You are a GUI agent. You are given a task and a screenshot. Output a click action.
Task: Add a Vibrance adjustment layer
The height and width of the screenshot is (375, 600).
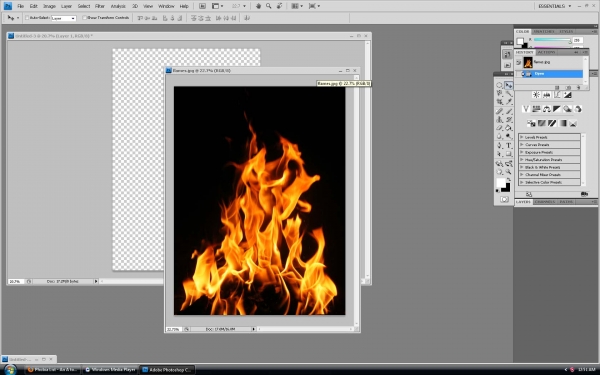click(526, 109)
